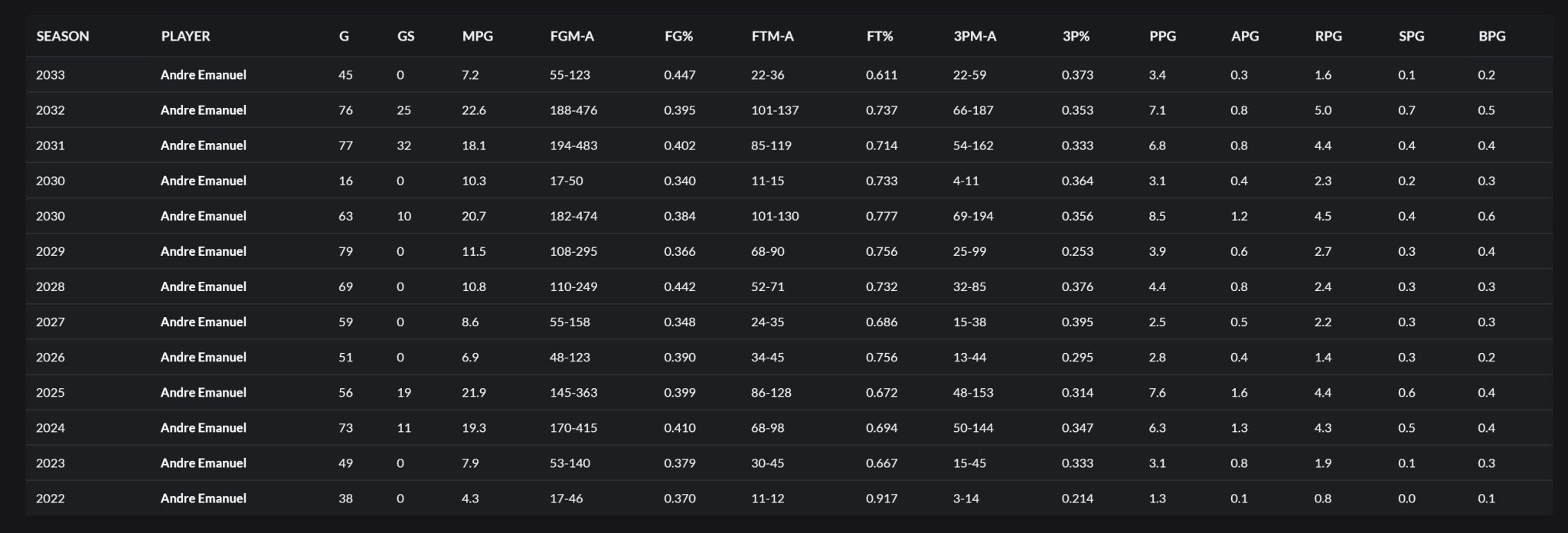
Task: Sort table by the SEASON column header
Action: [x=63, y=36]
